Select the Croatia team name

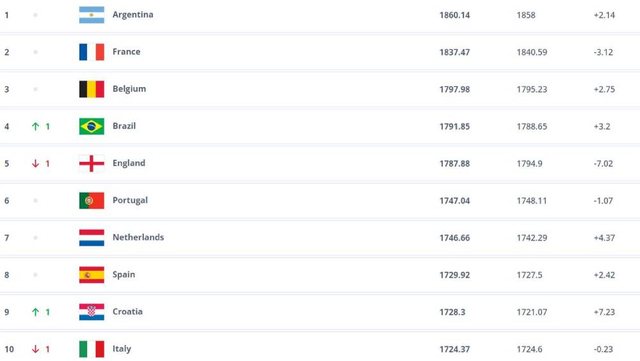point(127,312)
